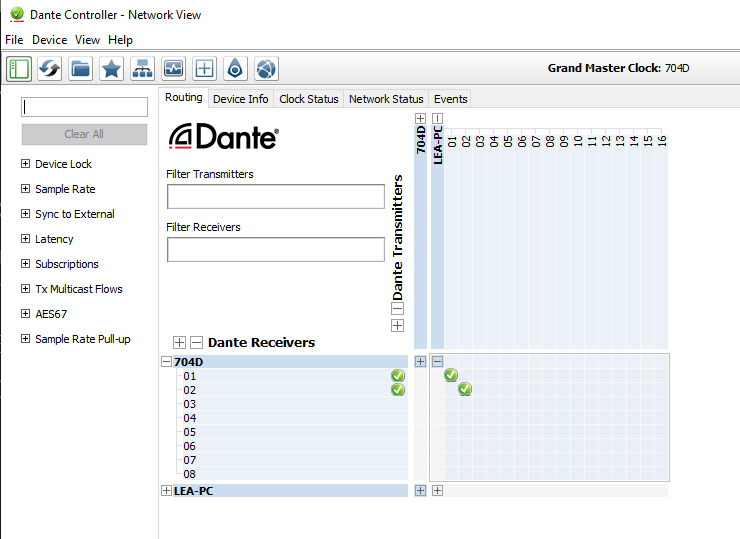Click the Reload Device Information icon
Image resolution: width=740 pixels, height=539 pixels.
(x=50, y=68)
